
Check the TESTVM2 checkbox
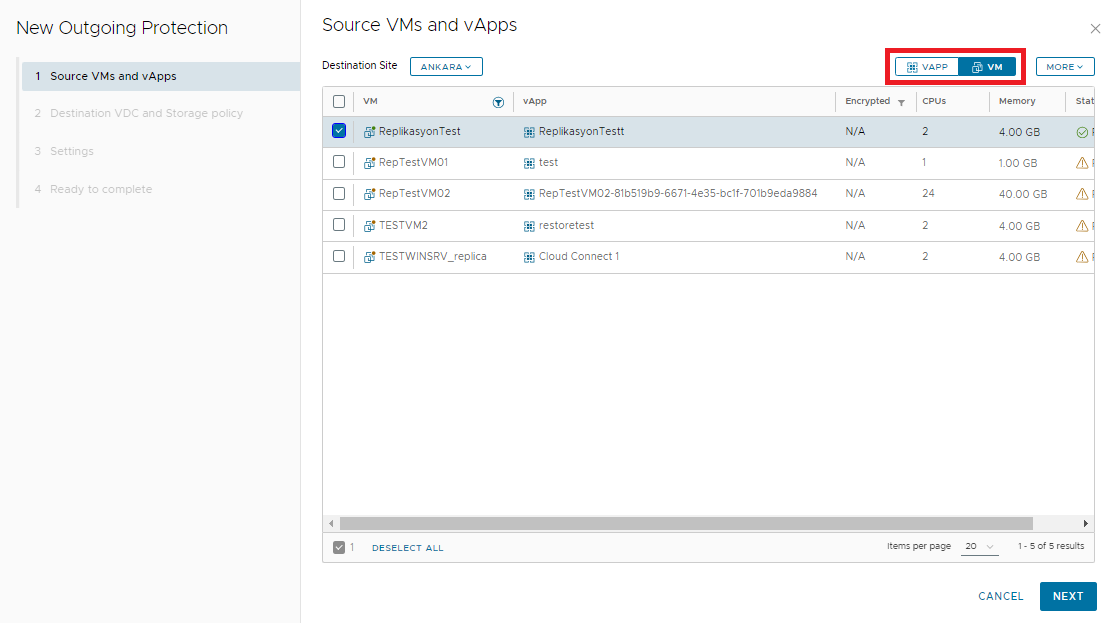pyautogui.click(x=339, y=225)
